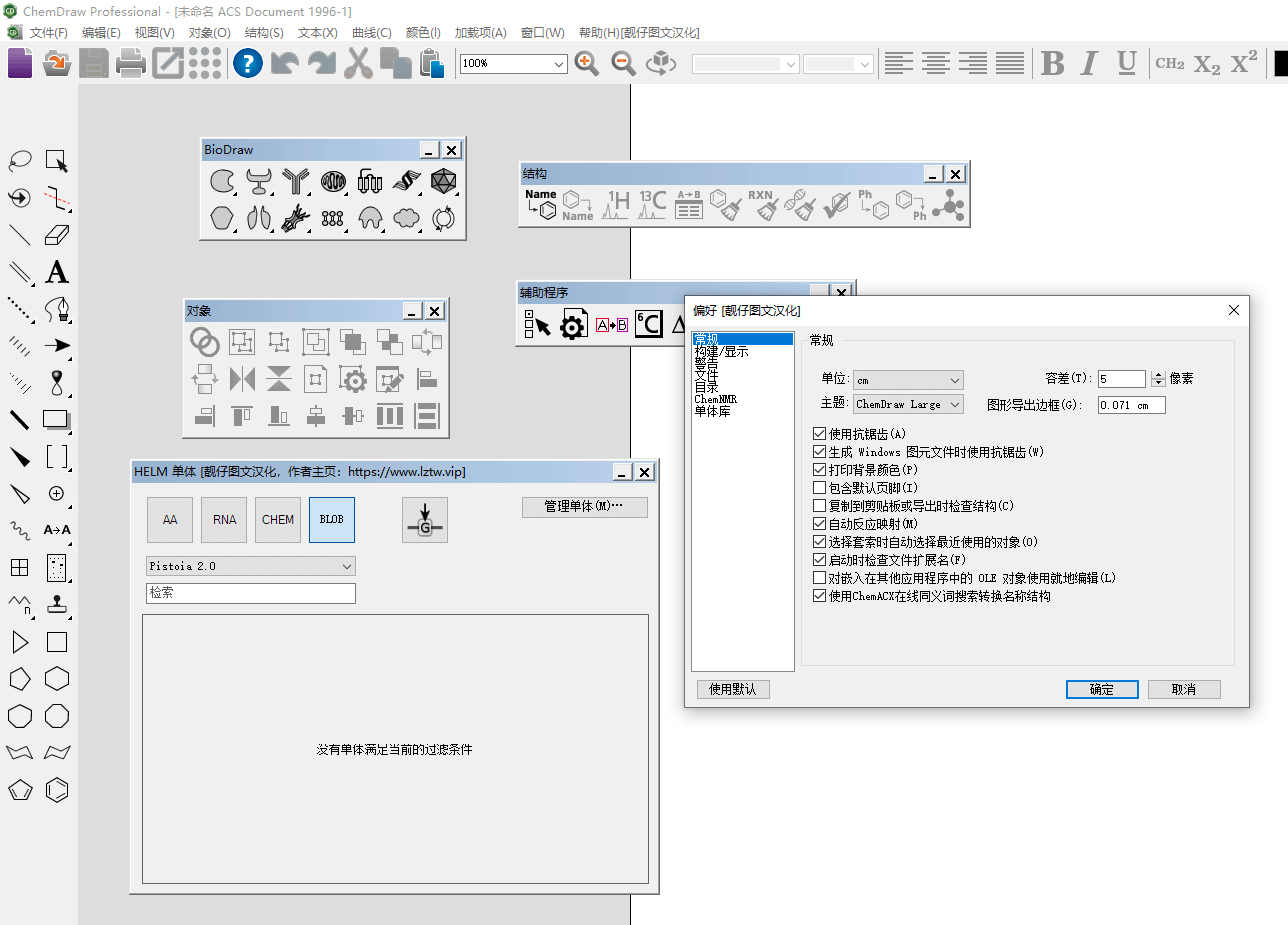The width and height of the screenshot is (1288, 925).
Task: Apply Bold formatting
Action: pyautogui.click(x=1052, y=64)
